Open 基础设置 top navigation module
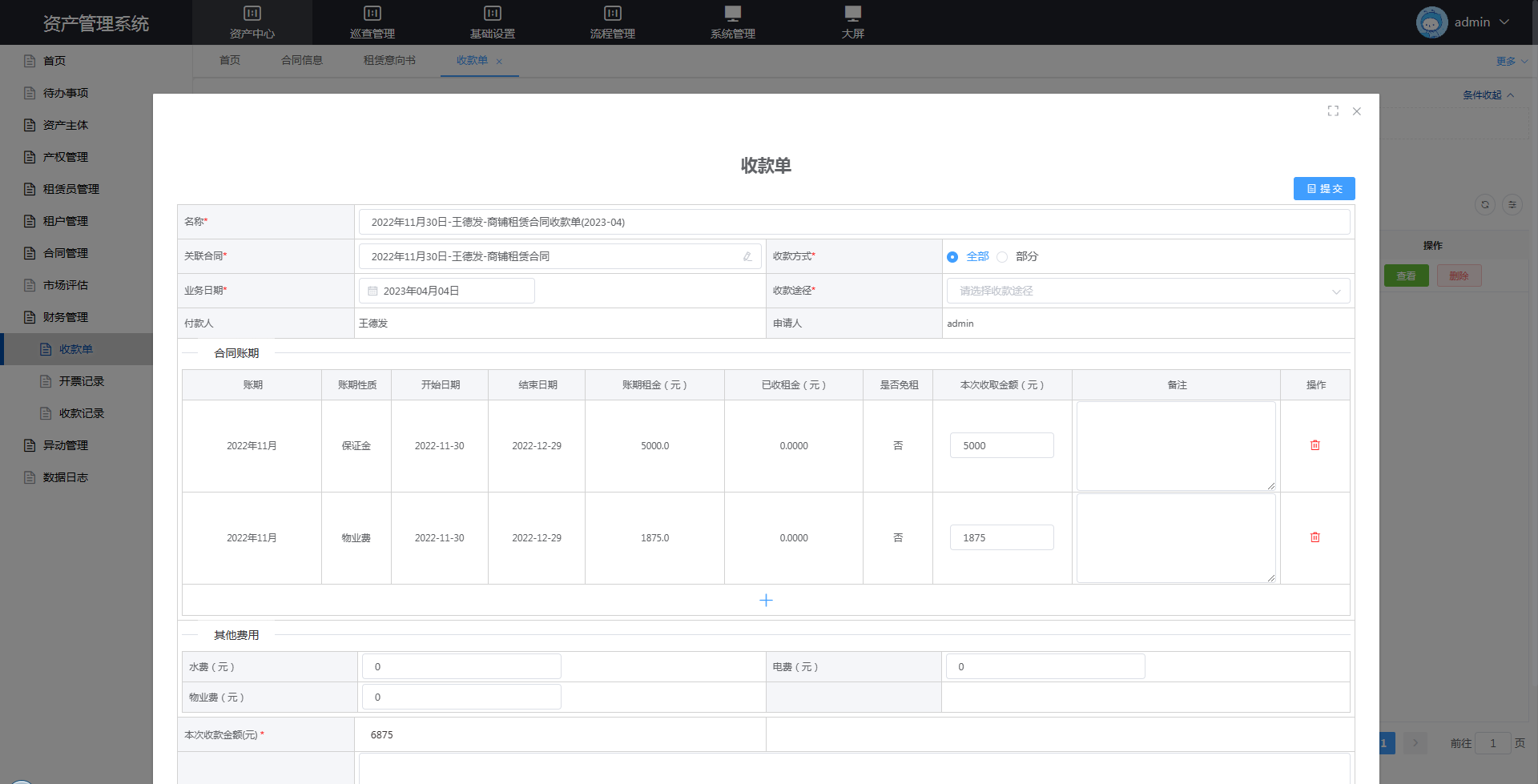 tap(493, 22)
